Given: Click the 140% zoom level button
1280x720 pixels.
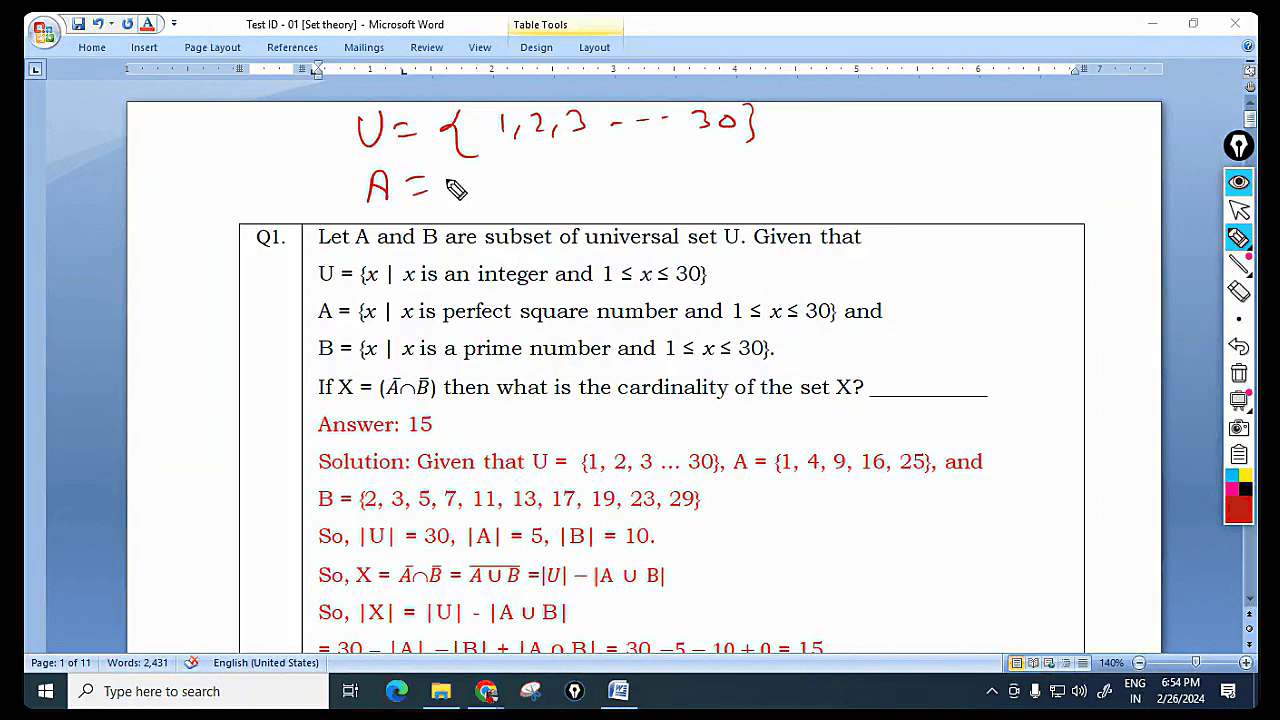Looking at the screenshot, I should click(x=1112, y=663).
